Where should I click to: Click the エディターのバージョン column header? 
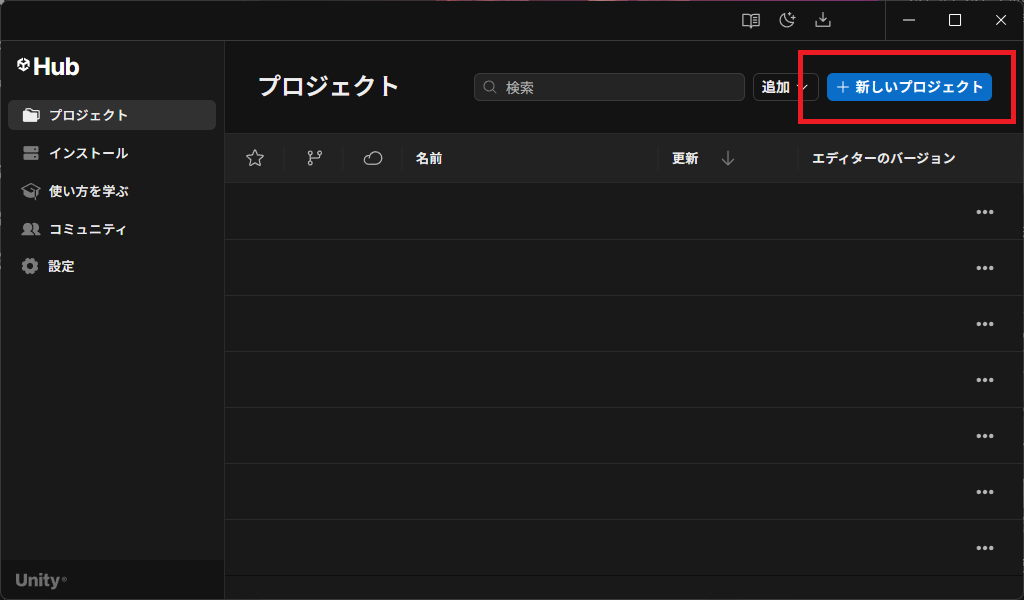point(884,158)
